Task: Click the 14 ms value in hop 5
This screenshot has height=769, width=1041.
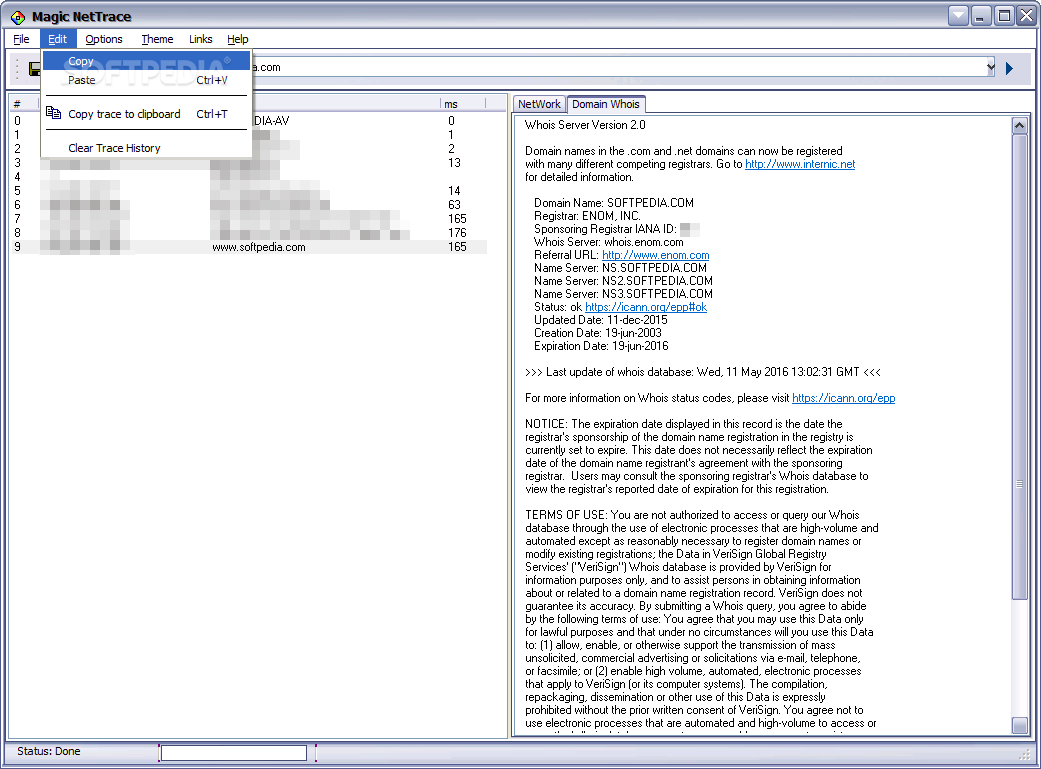Action: 454,191
